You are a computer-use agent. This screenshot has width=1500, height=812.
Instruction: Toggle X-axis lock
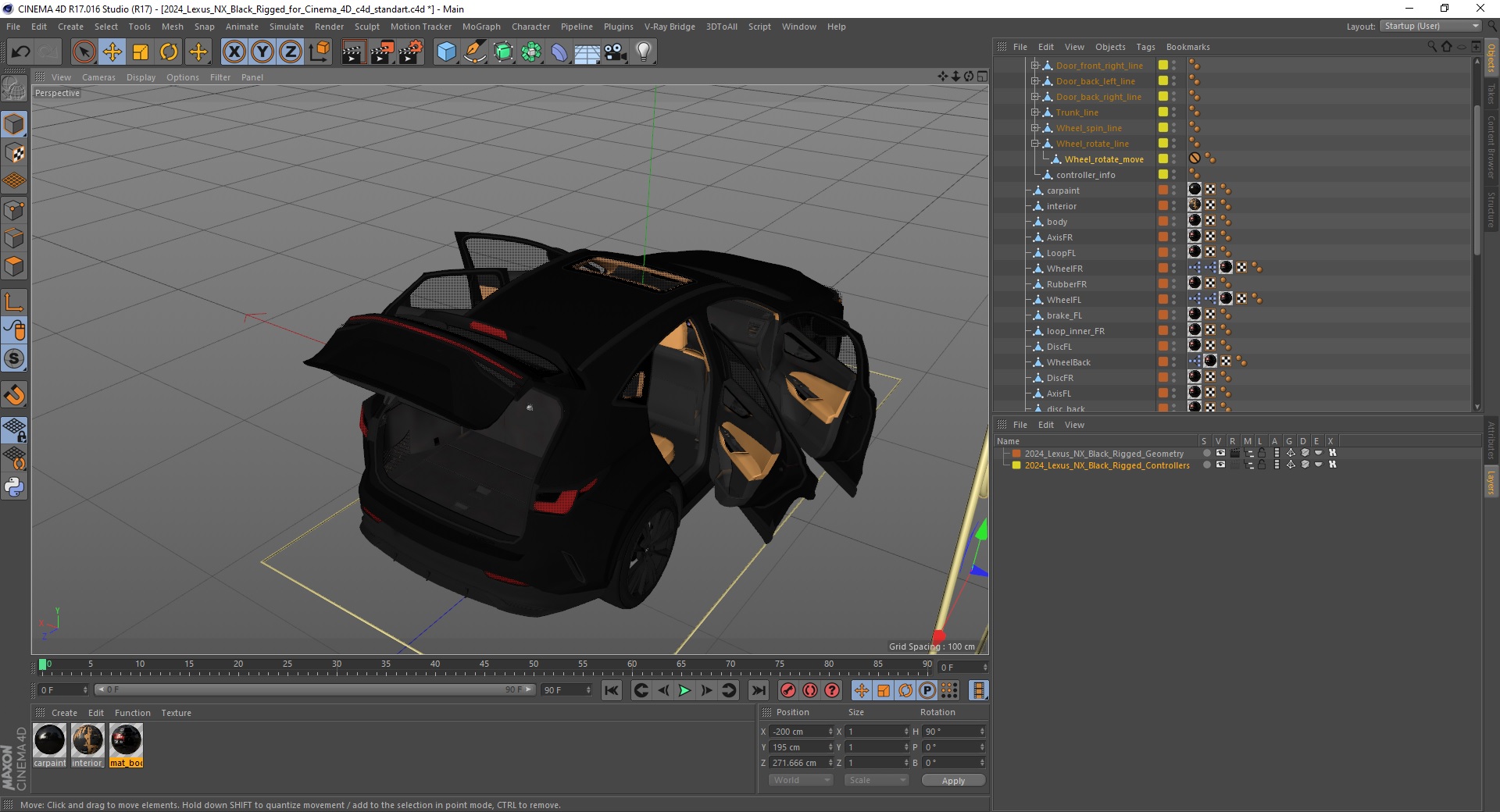(x=234, y=52)
